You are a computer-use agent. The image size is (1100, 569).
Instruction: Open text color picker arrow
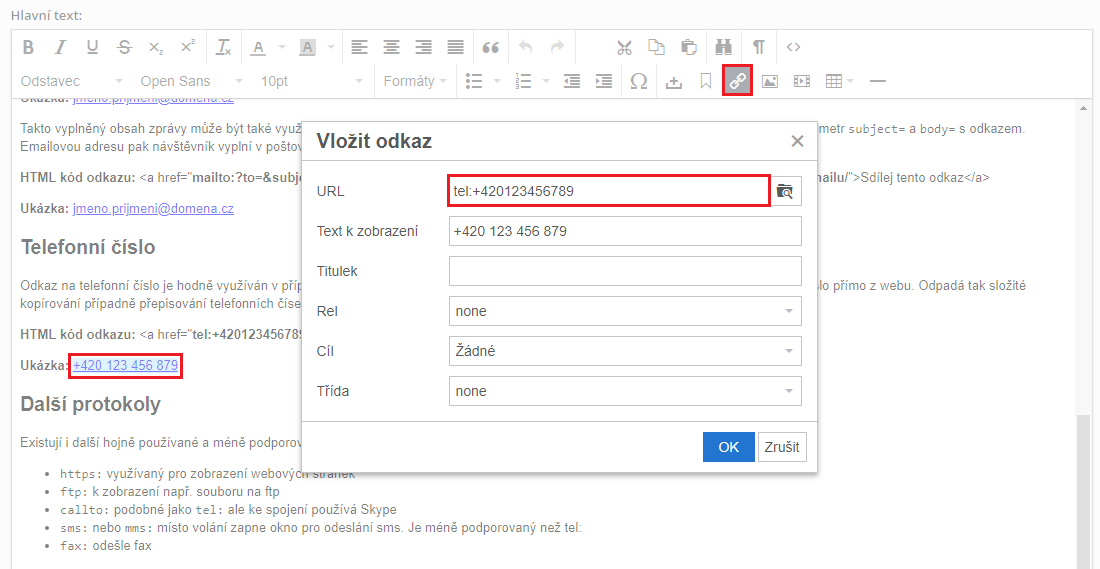[281, 47]
